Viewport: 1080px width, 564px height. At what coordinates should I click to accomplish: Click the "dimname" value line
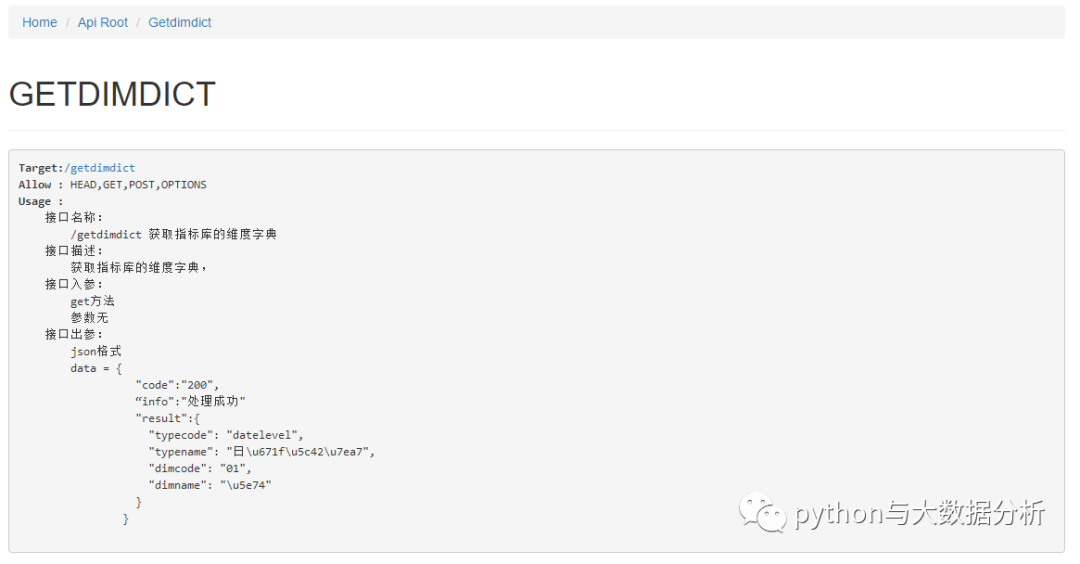(210, 485)
